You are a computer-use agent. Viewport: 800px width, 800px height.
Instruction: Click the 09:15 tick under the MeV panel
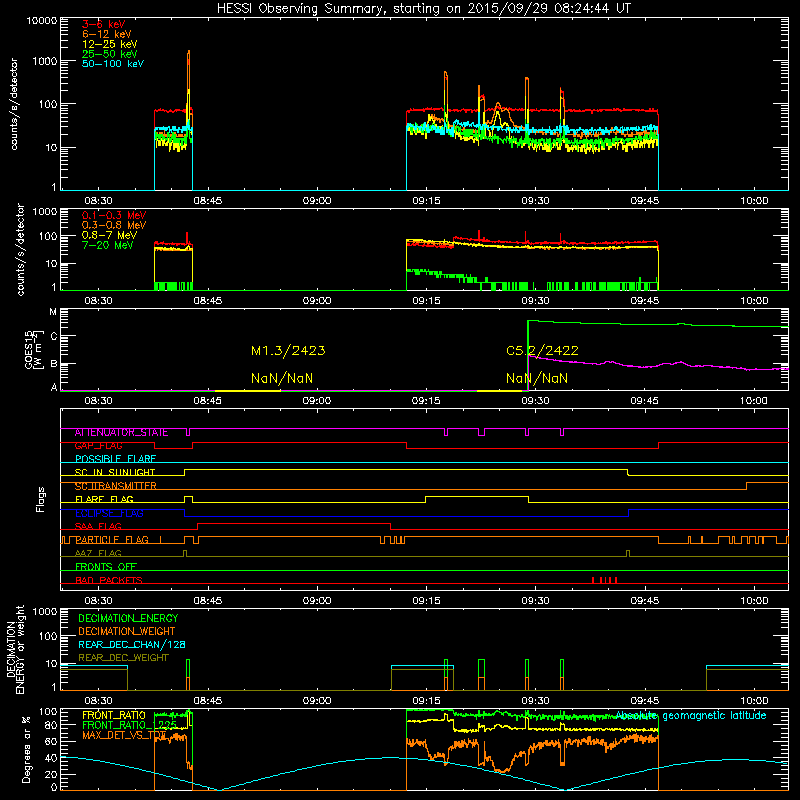pyautogui.click(x=427, y=301)
